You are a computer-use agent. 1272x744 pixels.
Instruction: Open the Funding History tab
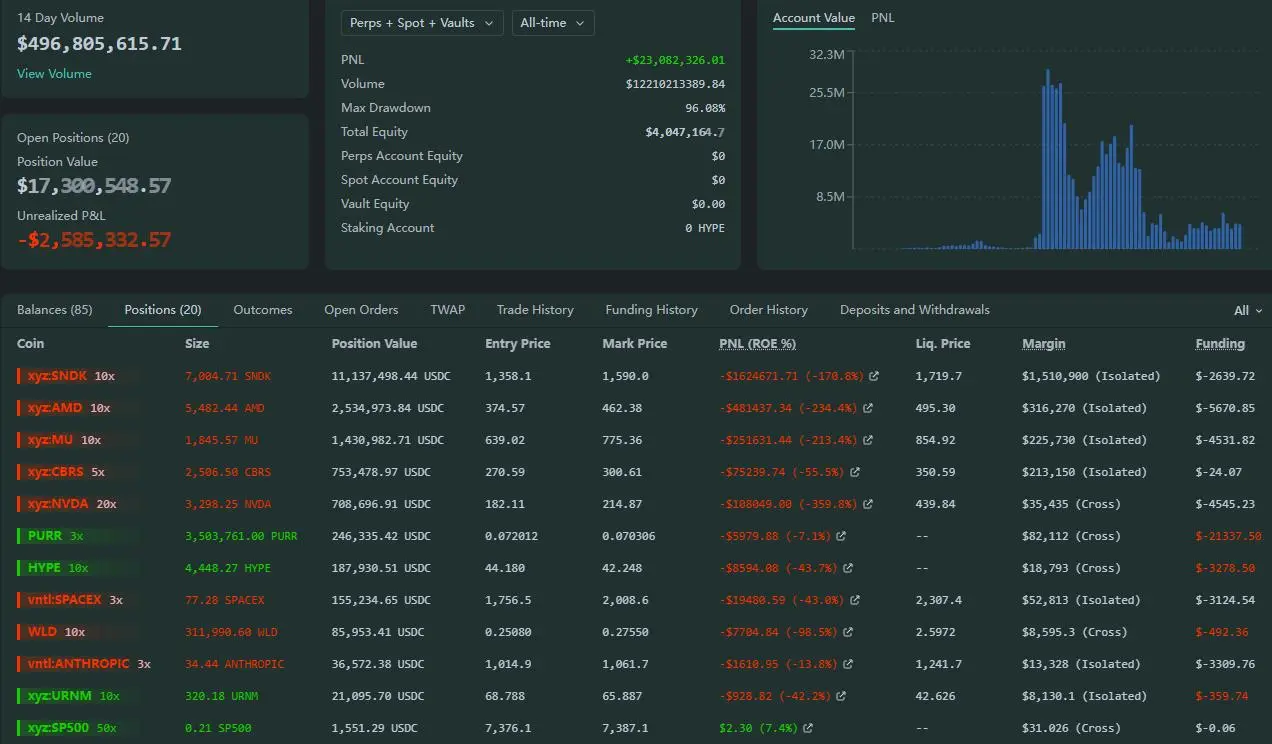652,310
